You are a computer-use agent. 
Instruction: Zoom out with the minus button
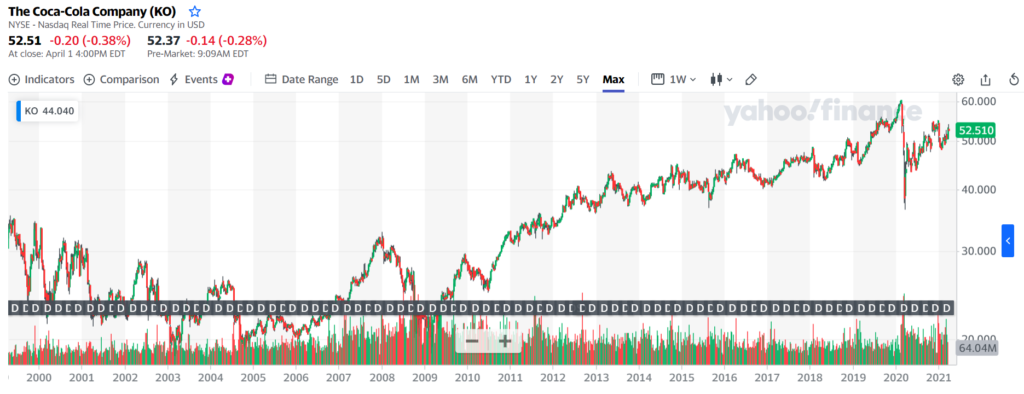coord(472,340)
